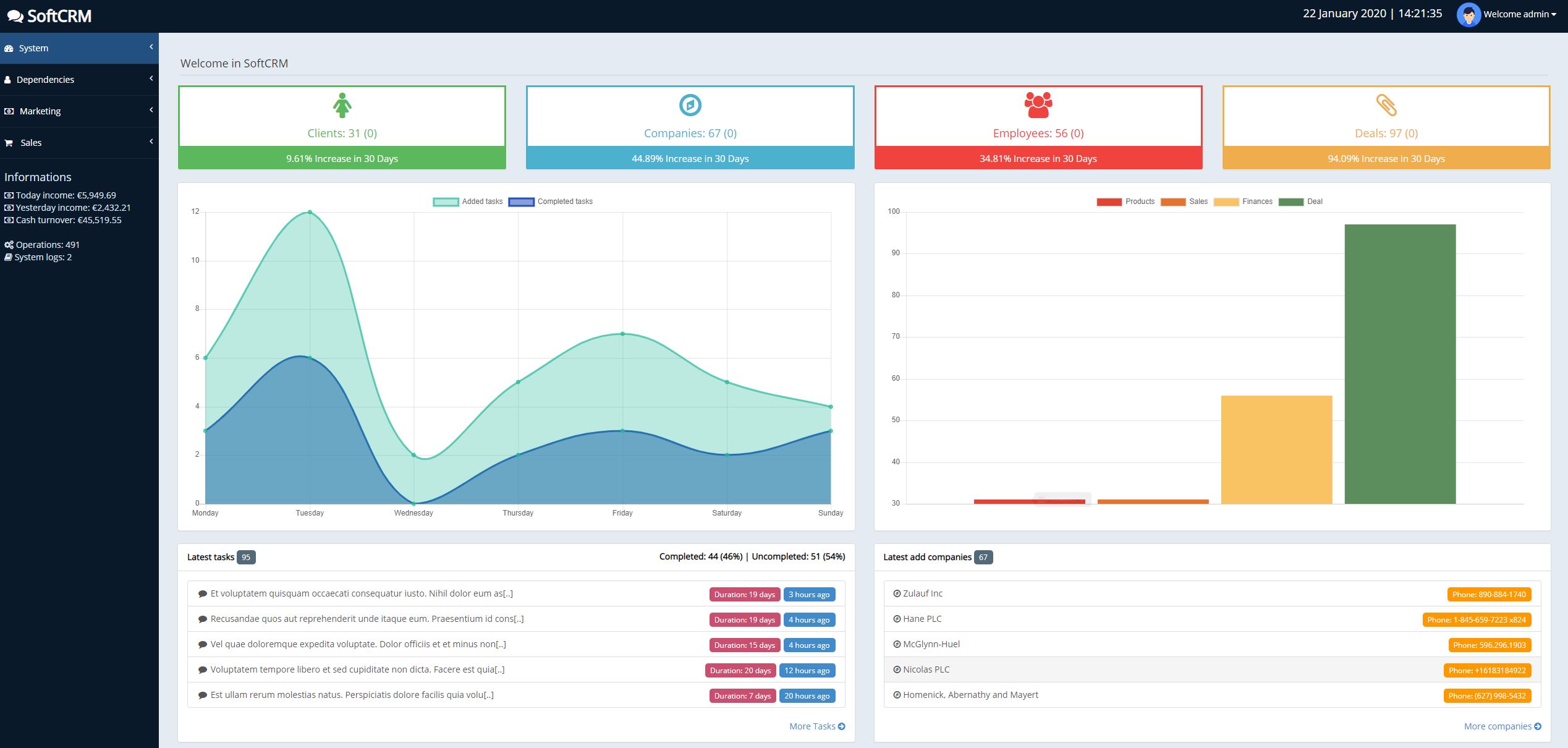Click the System dashboard icon in sidebar
Screen dimensions: 1568x748
pos(9,48)
